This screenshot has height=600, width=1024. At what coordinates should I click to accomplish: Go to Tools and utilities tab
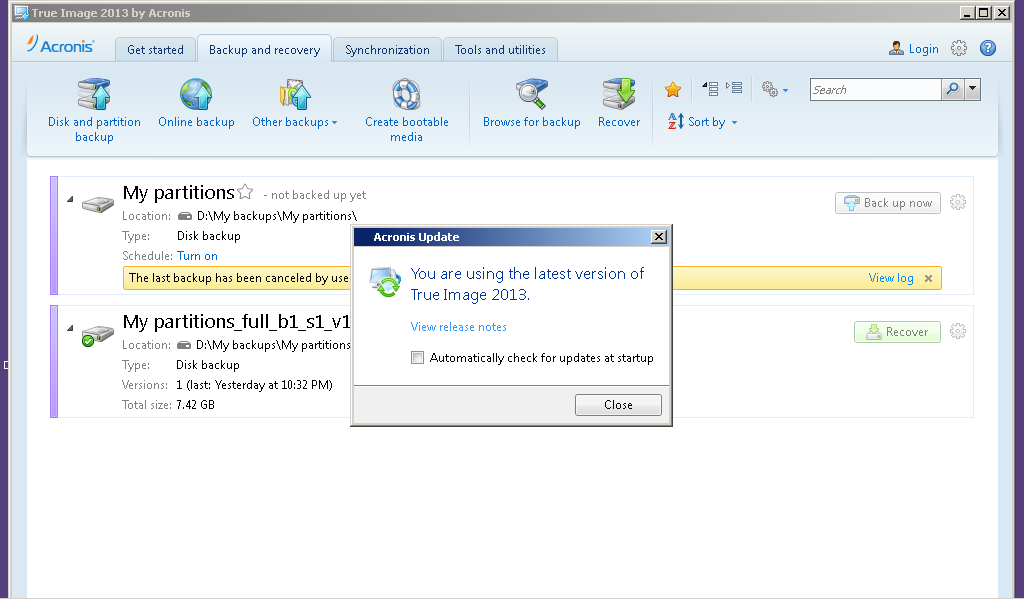[500, 50]
